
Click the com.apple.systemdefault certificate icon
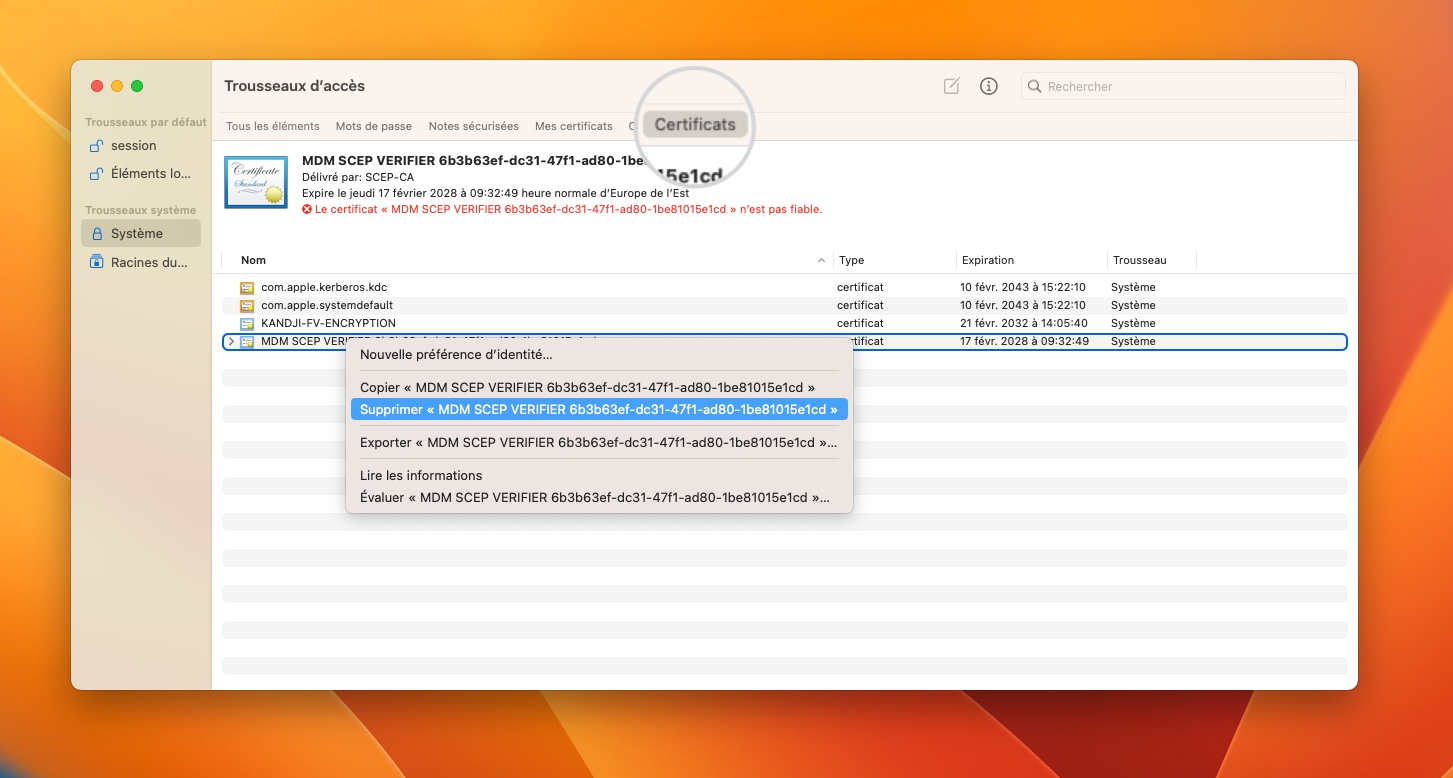coord(247,306)
